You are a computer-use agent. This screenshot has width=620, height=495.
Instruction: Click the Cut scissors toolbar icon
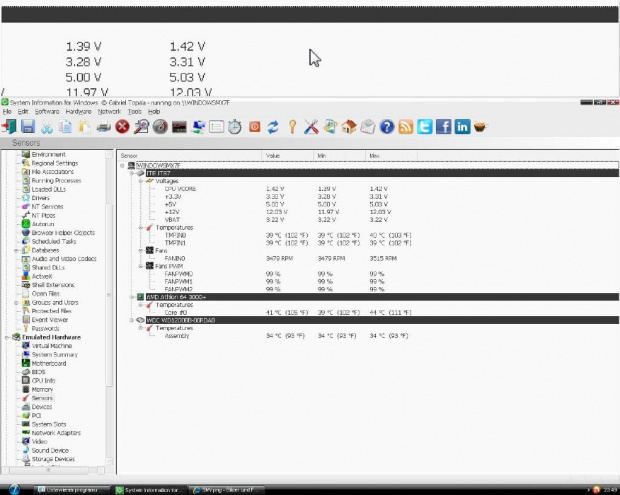click(x=47, y=127)
